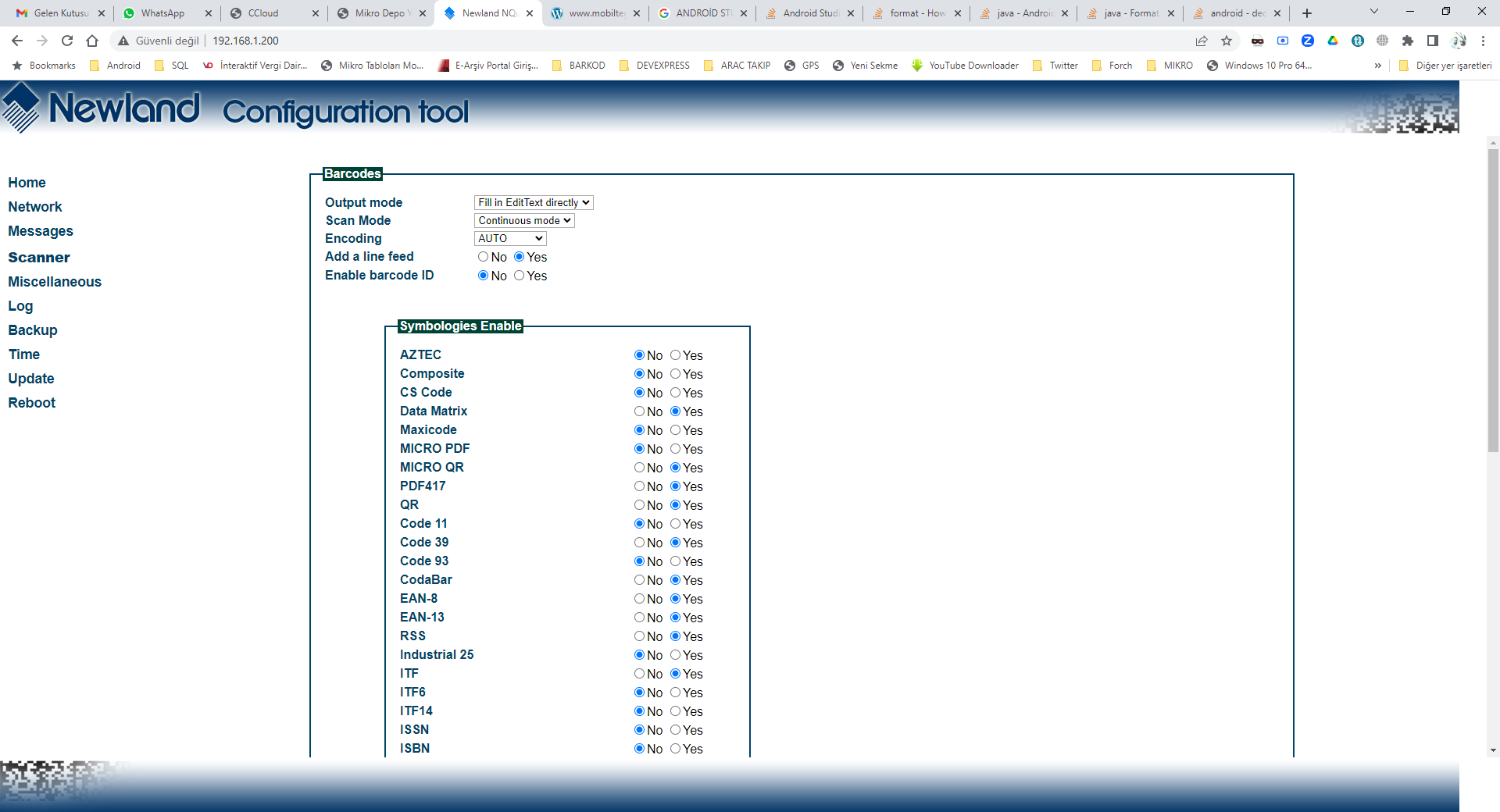Open a new browser tab
The image size is (1500, 812).
point(1307,13)
